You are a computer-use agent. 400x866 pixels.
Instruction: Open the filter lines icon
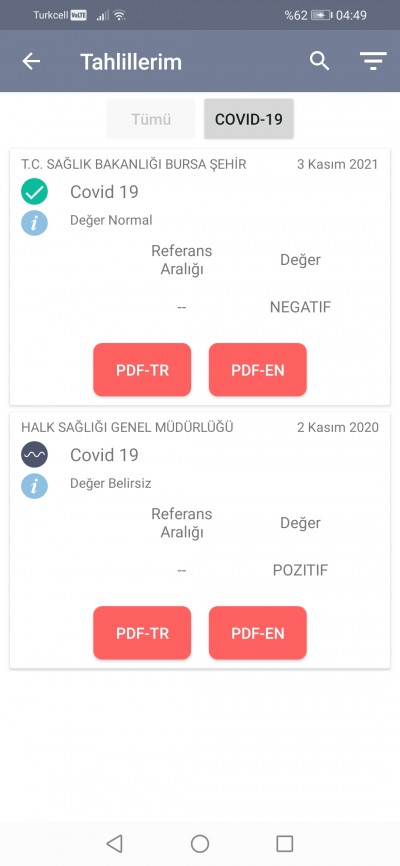pos(373,61)
